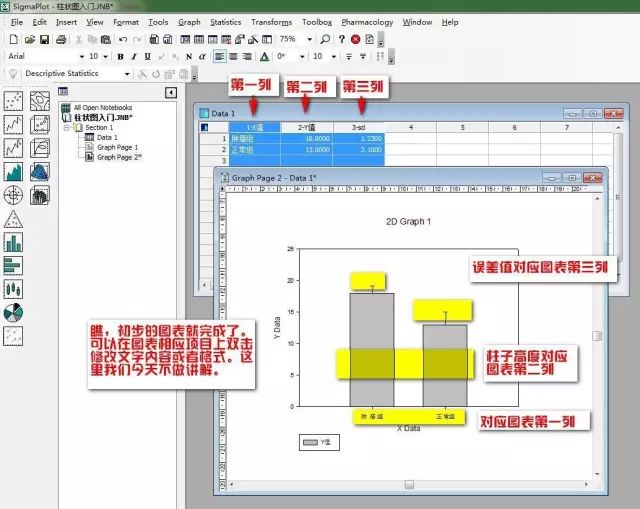Image resolution: width=640 pixels, height=509 pixels.
Task: Open the Arial font dropdown
Action: click(x=82, y=56)
